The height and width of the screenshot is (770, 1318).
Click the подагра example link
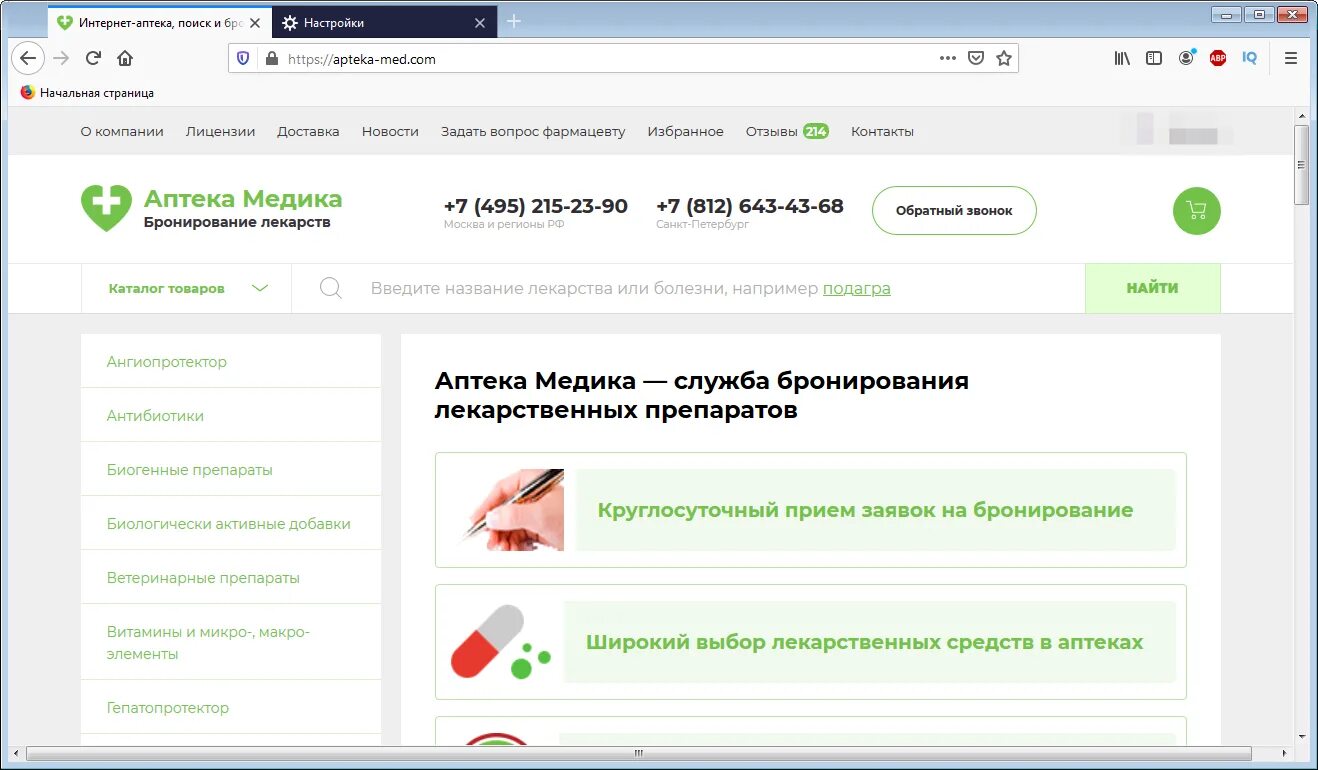[857, 288]
